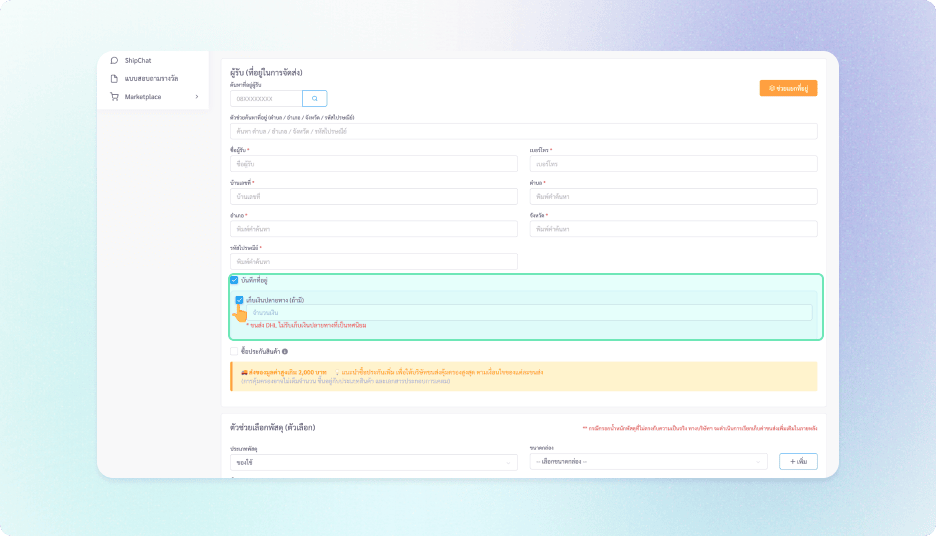Click the magnifier search button beside phone lookup

pyautogui.click(x=315, y=98)
